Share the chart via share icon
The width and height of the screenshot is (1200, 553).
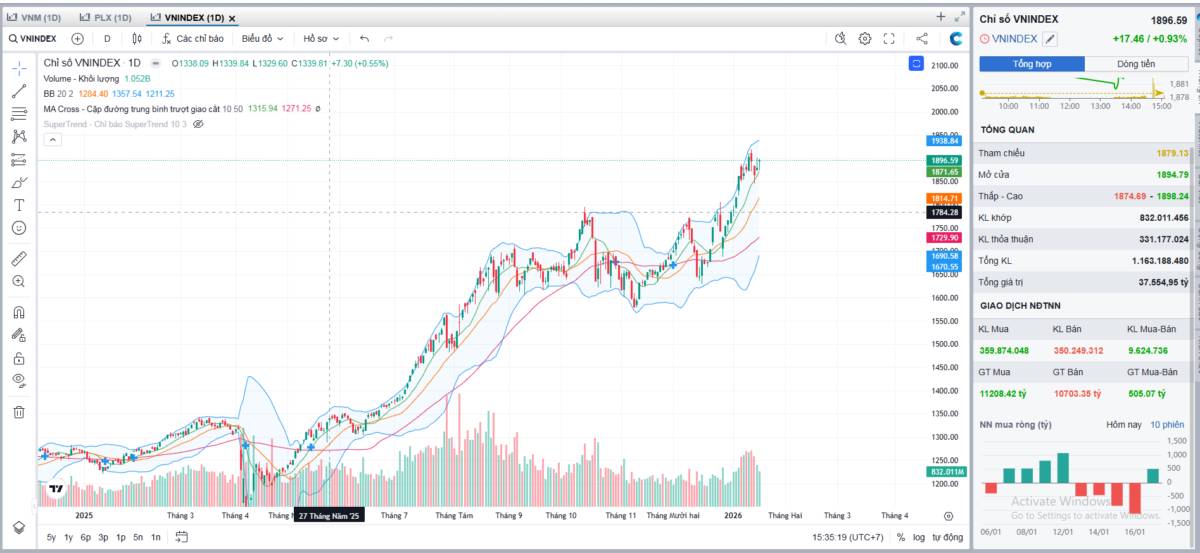coord(922,38)
